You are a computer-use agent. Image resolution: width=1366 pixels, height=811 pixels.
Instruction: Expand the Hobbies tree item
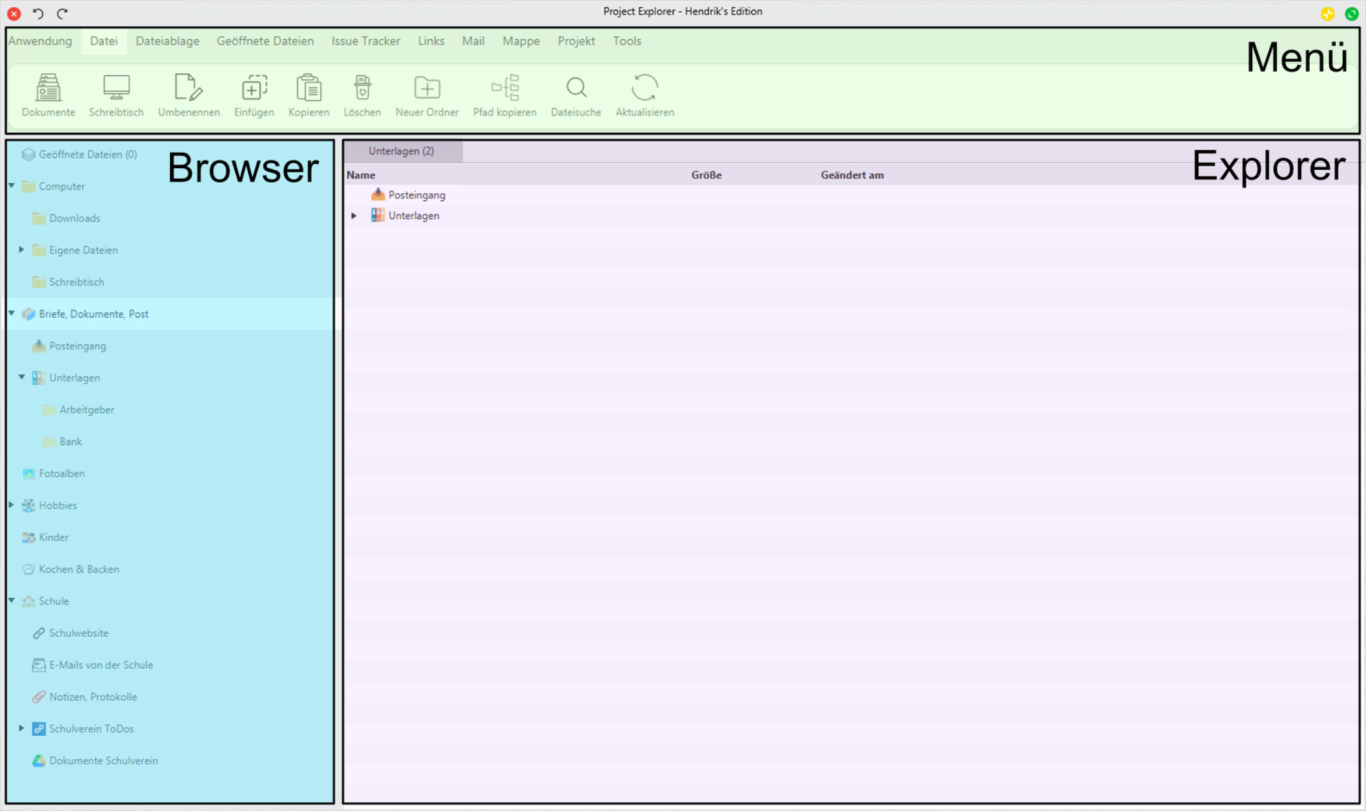click(x=10, y=505)
